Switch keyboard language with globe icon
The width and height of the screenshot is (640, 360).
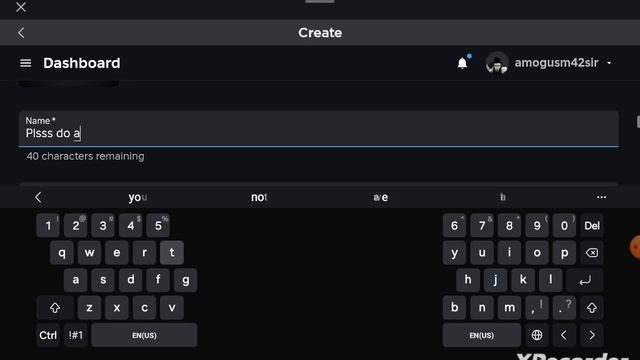coord(537,335)
